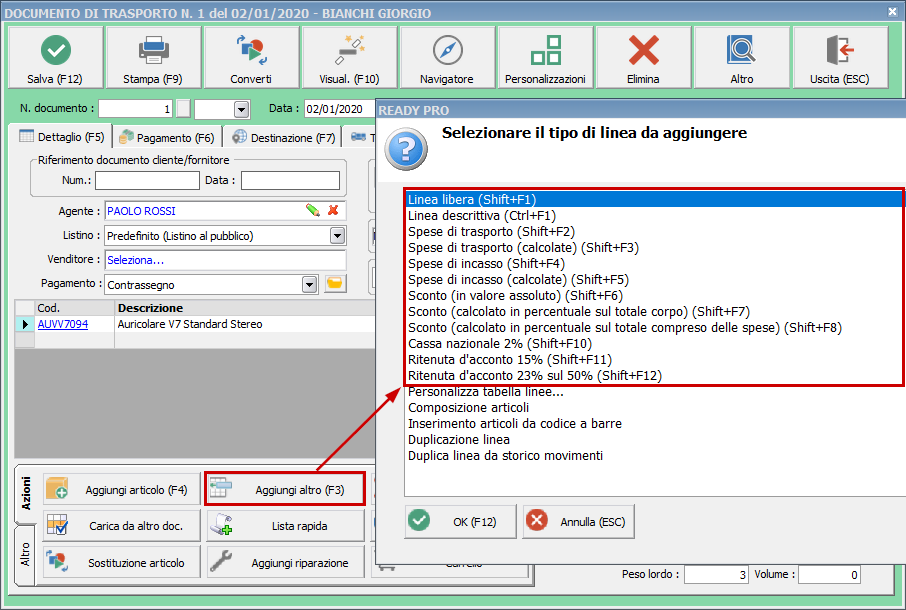Select Sconto in percentuale sul totale corpo
This screenshot has height=610, width=906.
tap(655, 312)
